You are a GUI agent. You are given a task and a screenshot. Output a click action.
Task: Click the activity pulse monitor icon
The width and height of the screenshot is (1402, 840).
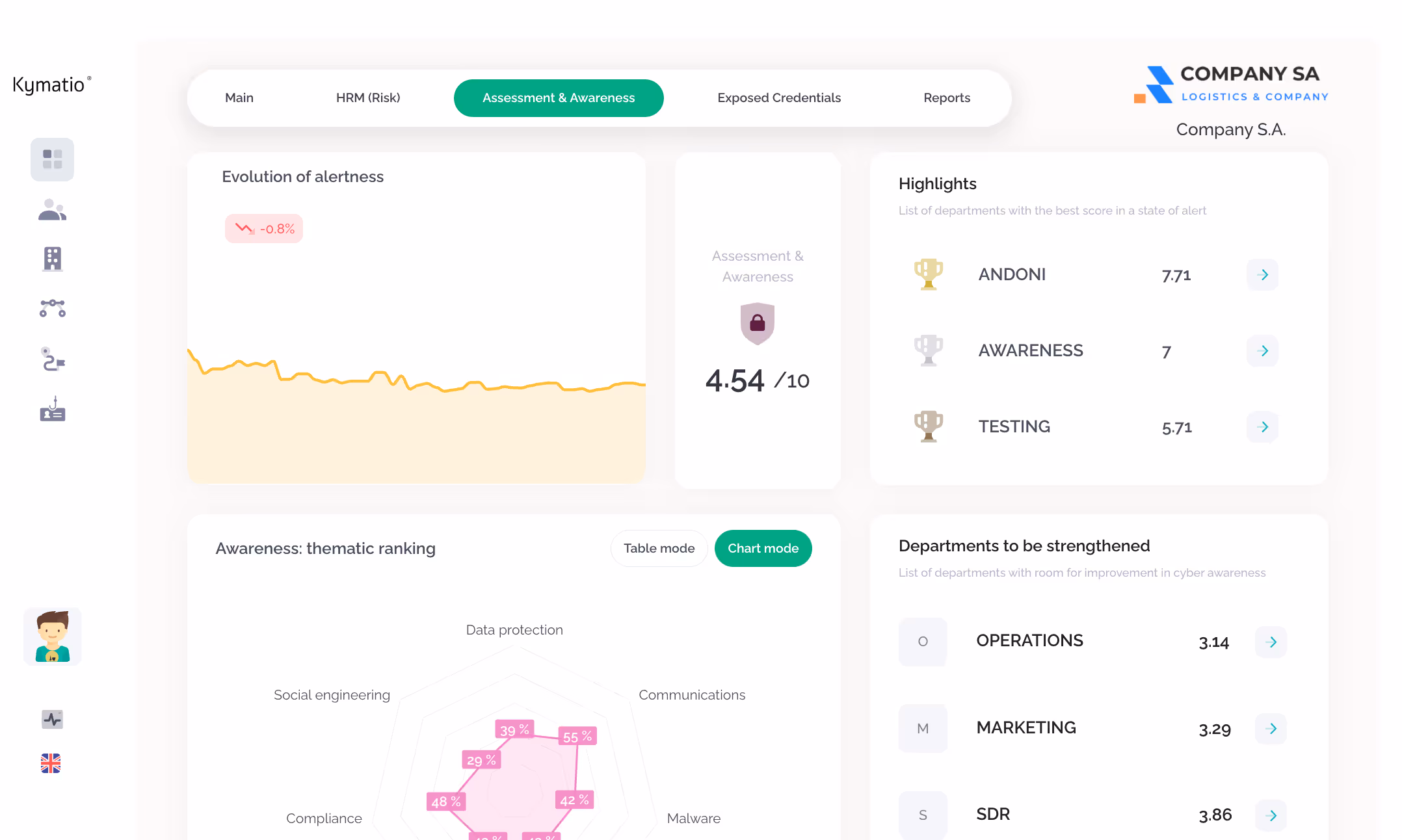52,719
